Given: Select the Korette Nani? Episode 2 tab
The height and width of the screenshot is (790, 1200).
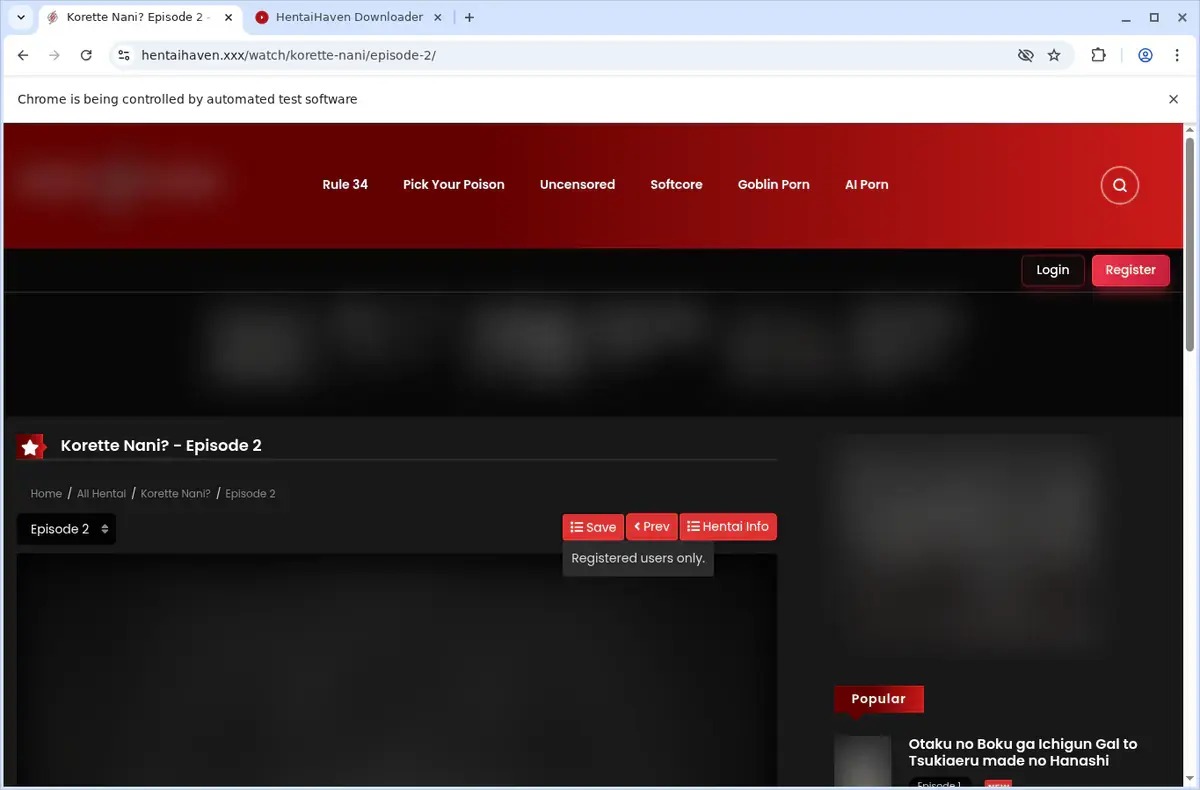Looking at the screenshot, I should pos(138,17).
